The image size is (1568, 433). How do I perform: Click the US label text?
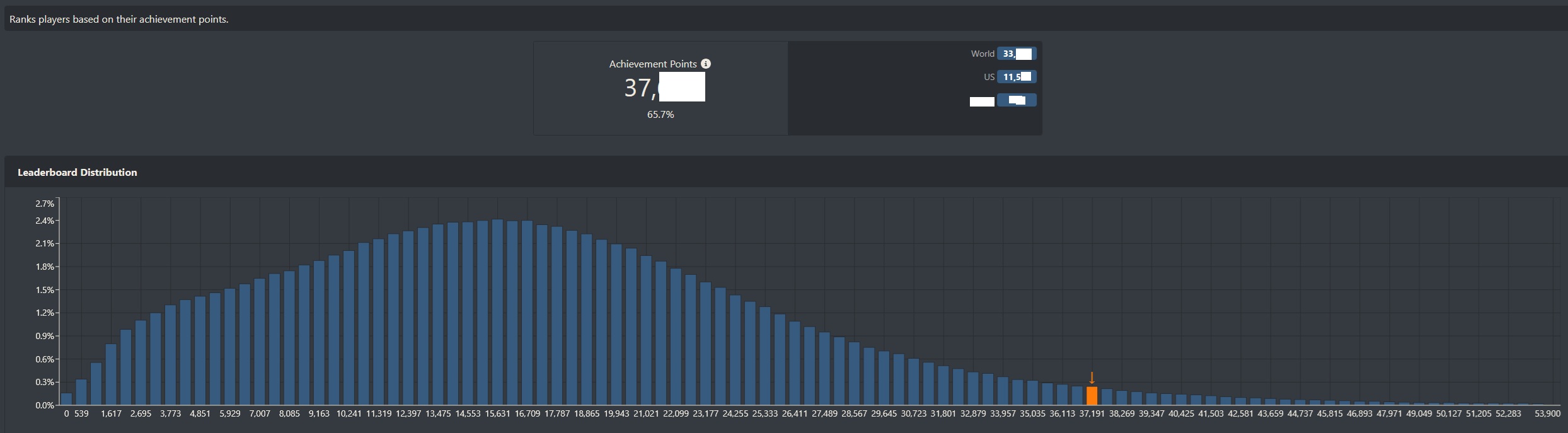[x=989, y=77]
